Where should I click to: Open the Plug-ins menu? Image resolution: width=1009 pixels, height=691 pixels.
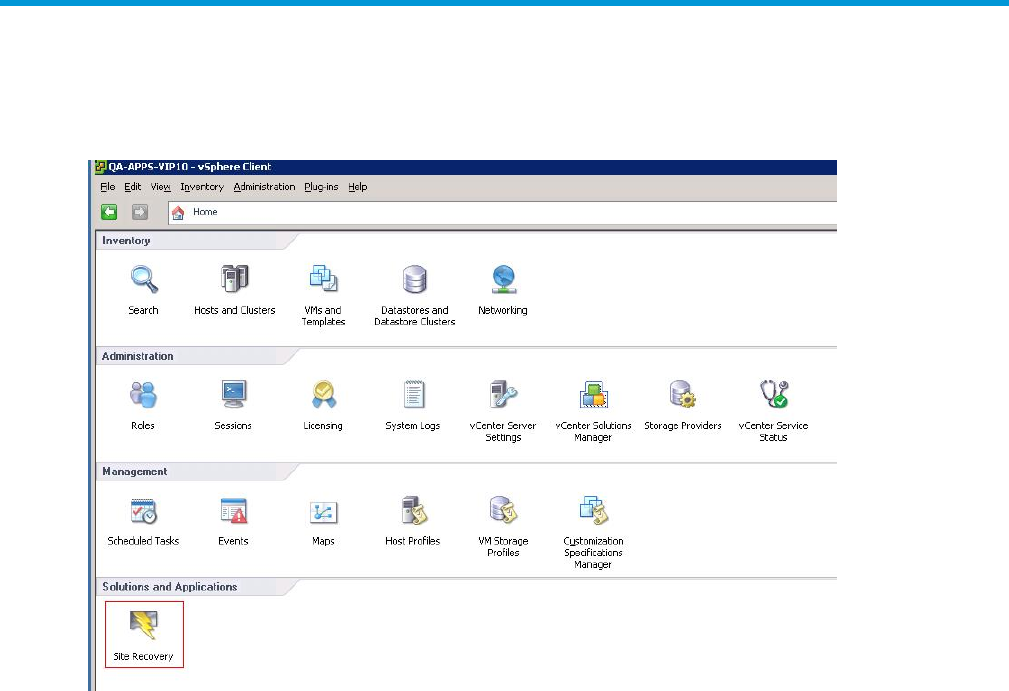321,187
